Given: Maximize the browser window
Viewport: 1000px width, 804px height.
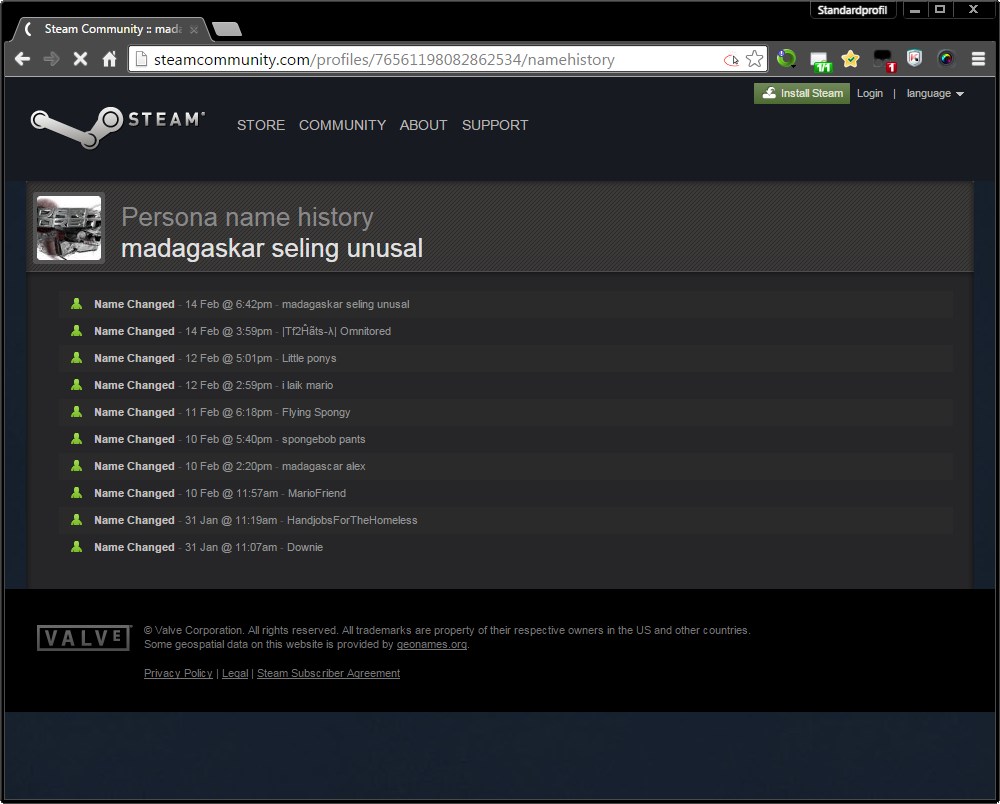Looking at the screenshot, I should pyautogui.click(x=940, y=10).
